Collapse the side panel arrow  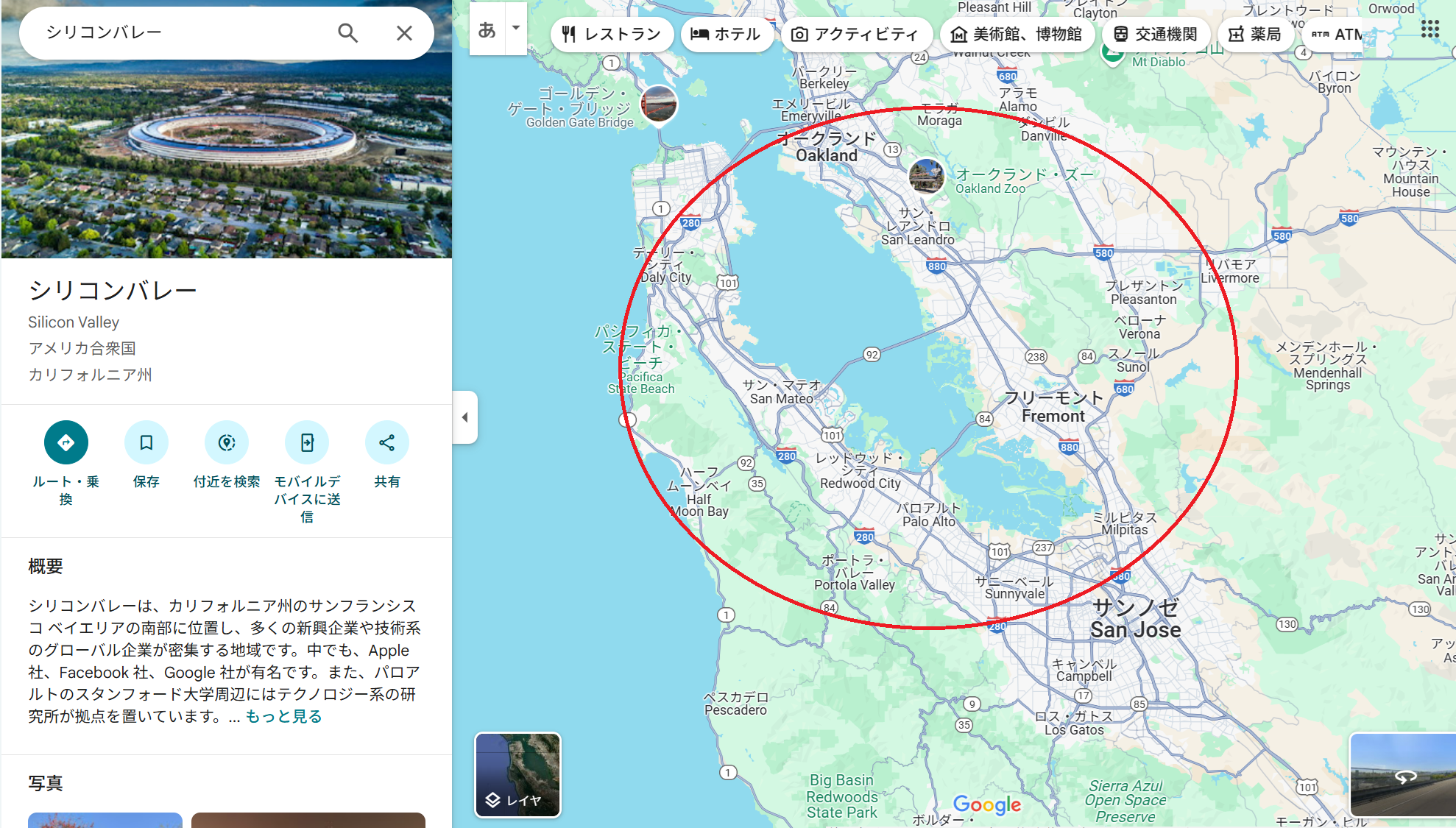pyautogui.click(x=464, y=417)
